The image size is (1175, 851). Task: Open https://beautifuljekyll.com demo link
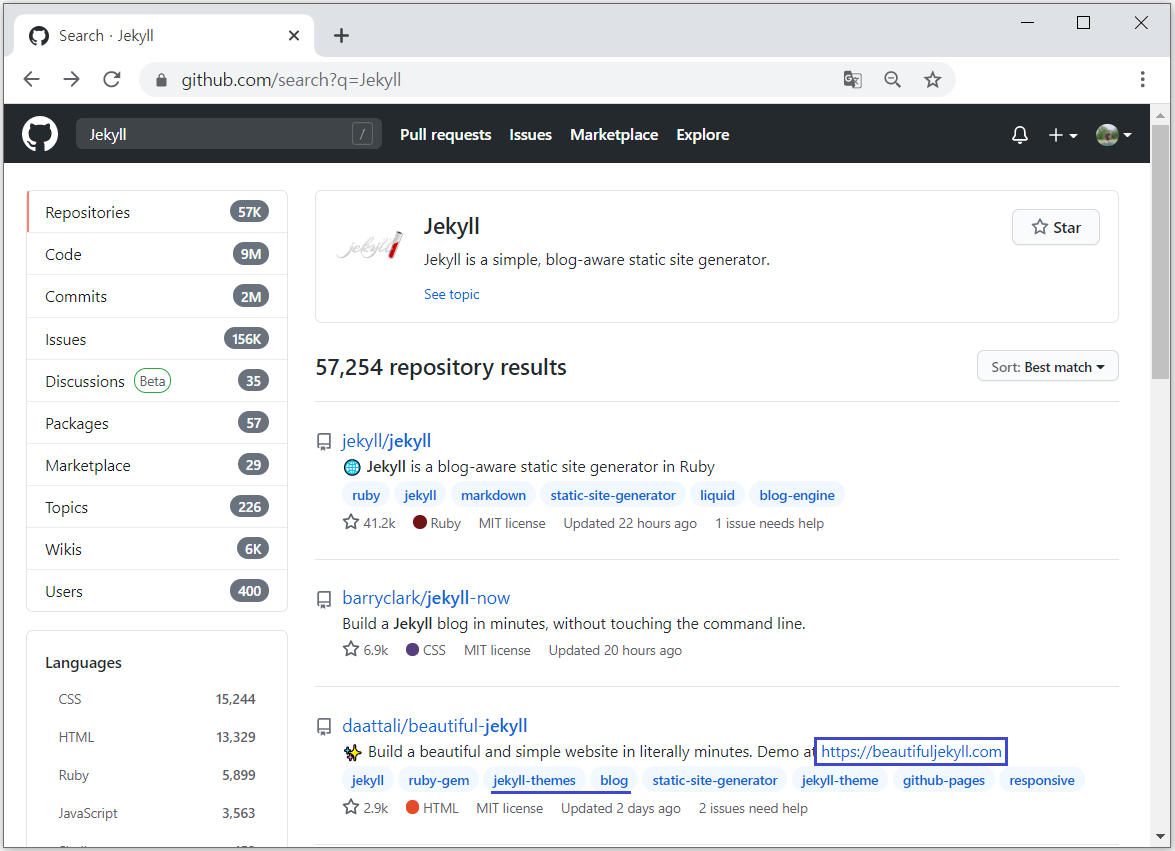tap(911, 751)
